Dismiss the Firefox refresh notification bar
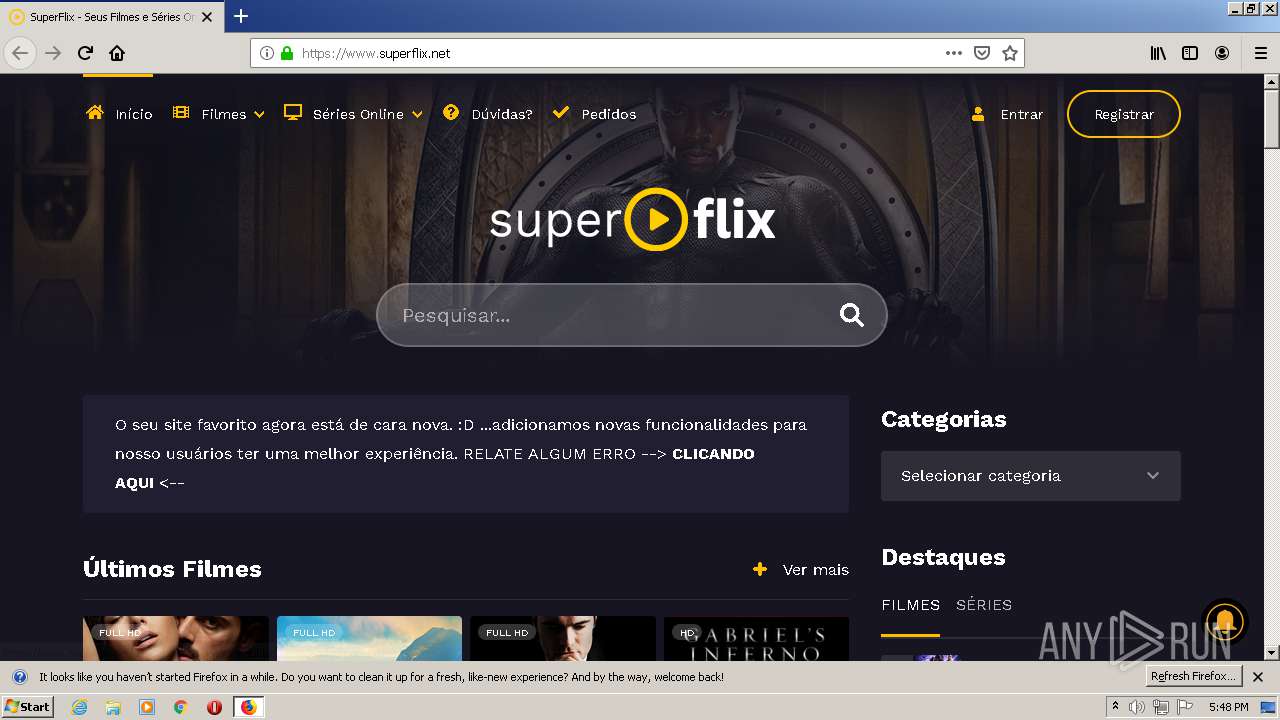Screen dimensions: 1280x720 coord(1258,677)
